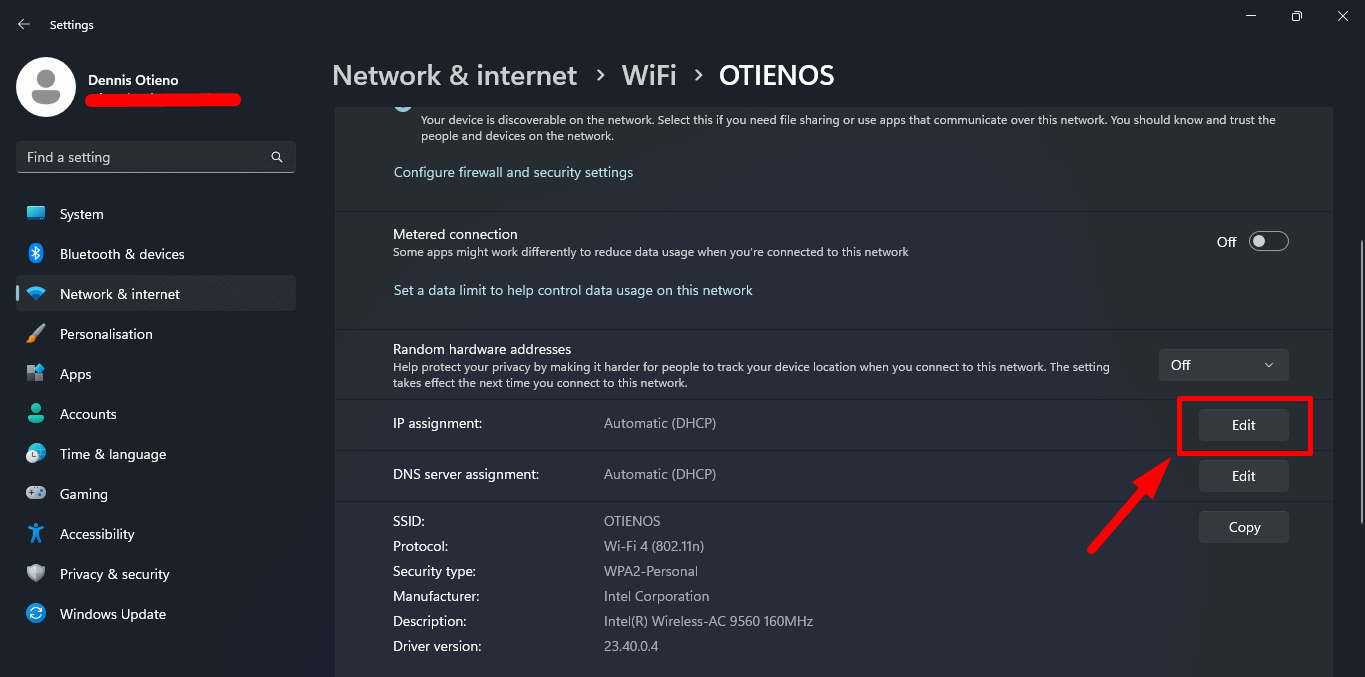1365x677 pixels.
Task: Navigate back using the arrow
Action: [x=22, y=23]
